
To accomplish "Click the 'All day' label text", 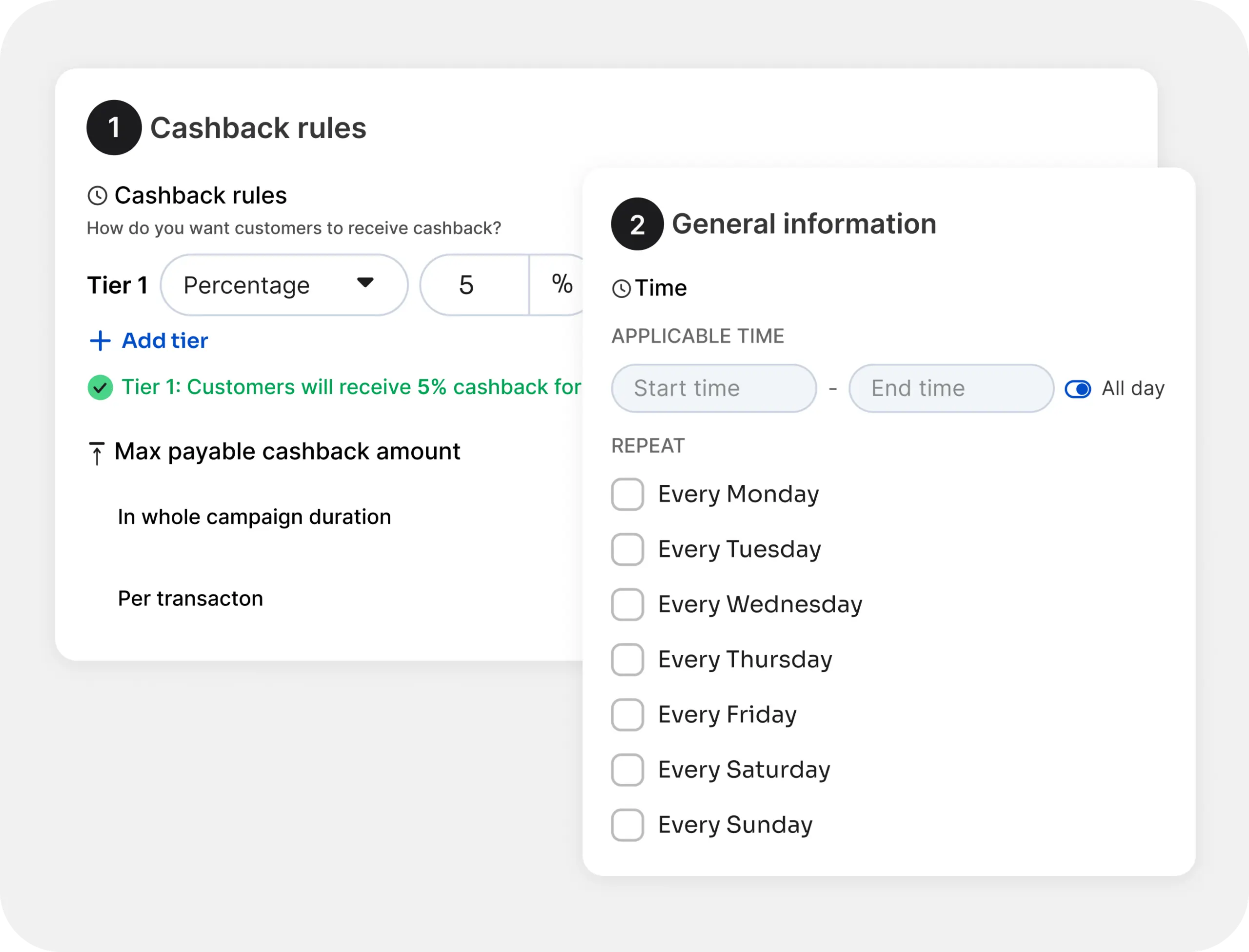I will 1133,389.
